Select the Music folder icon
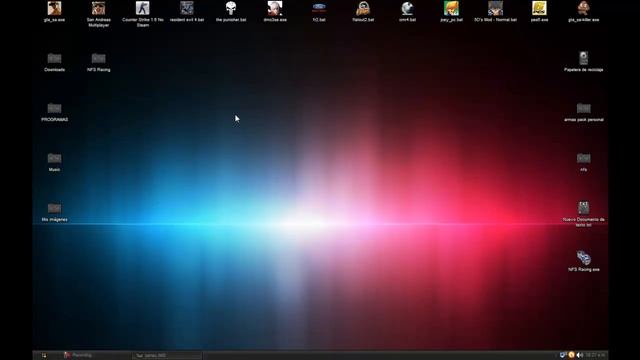Image resolution: width=640 pixels, height=360 pixels. (x=54, y=158)
